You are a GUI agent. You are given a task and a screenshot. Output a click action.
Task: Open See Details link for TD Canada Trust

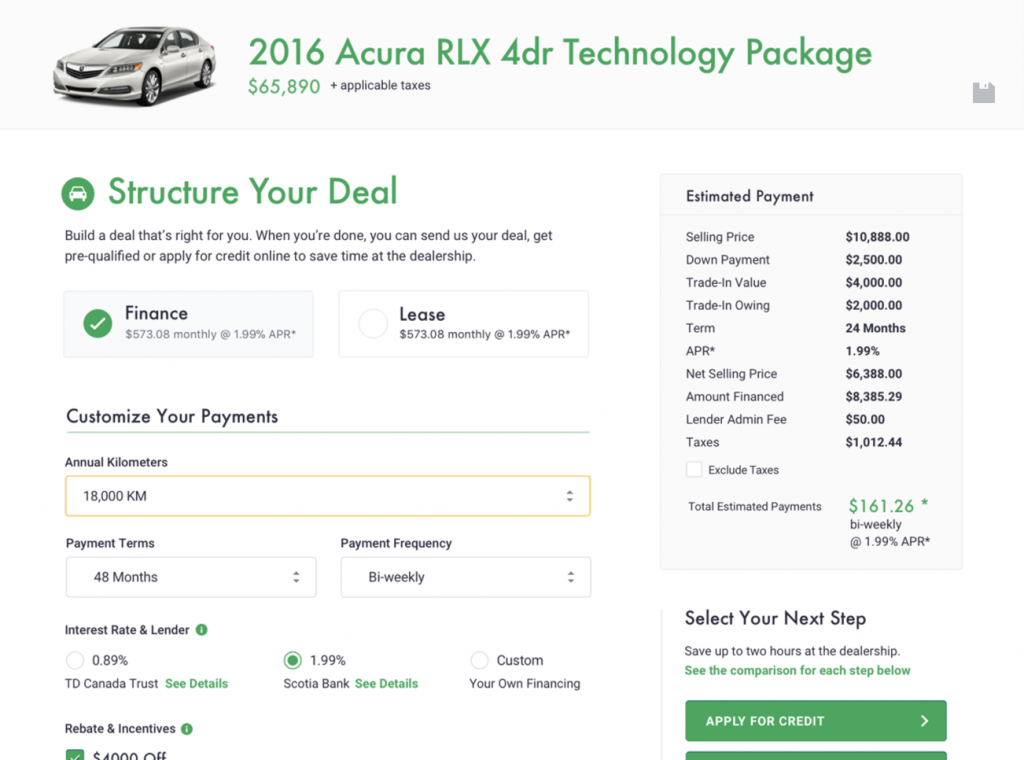pyautogui.click(x=196, y=684)
